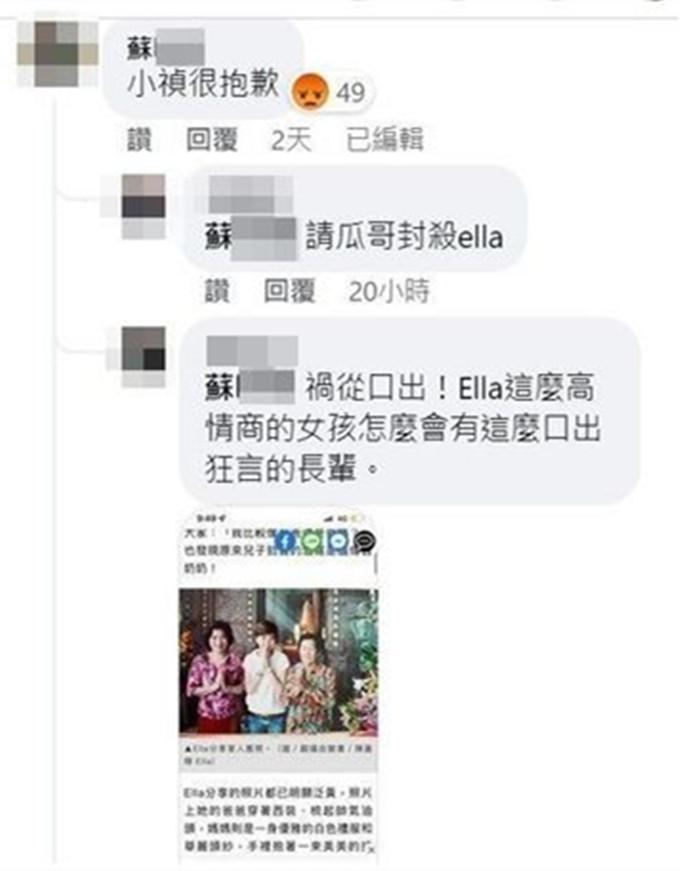Open the blurred author name above 禍從口出 reply
Viewport: 680px width, 871px height.
(x=252, y=351)
